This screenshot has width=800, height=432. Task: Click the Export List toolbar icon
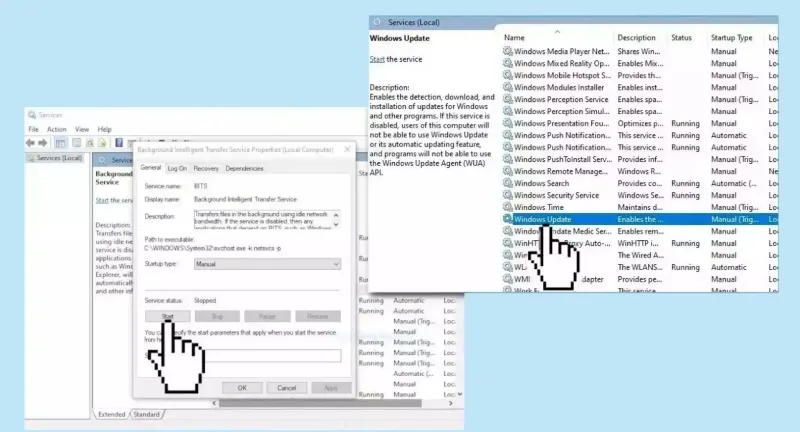(102, 143)
